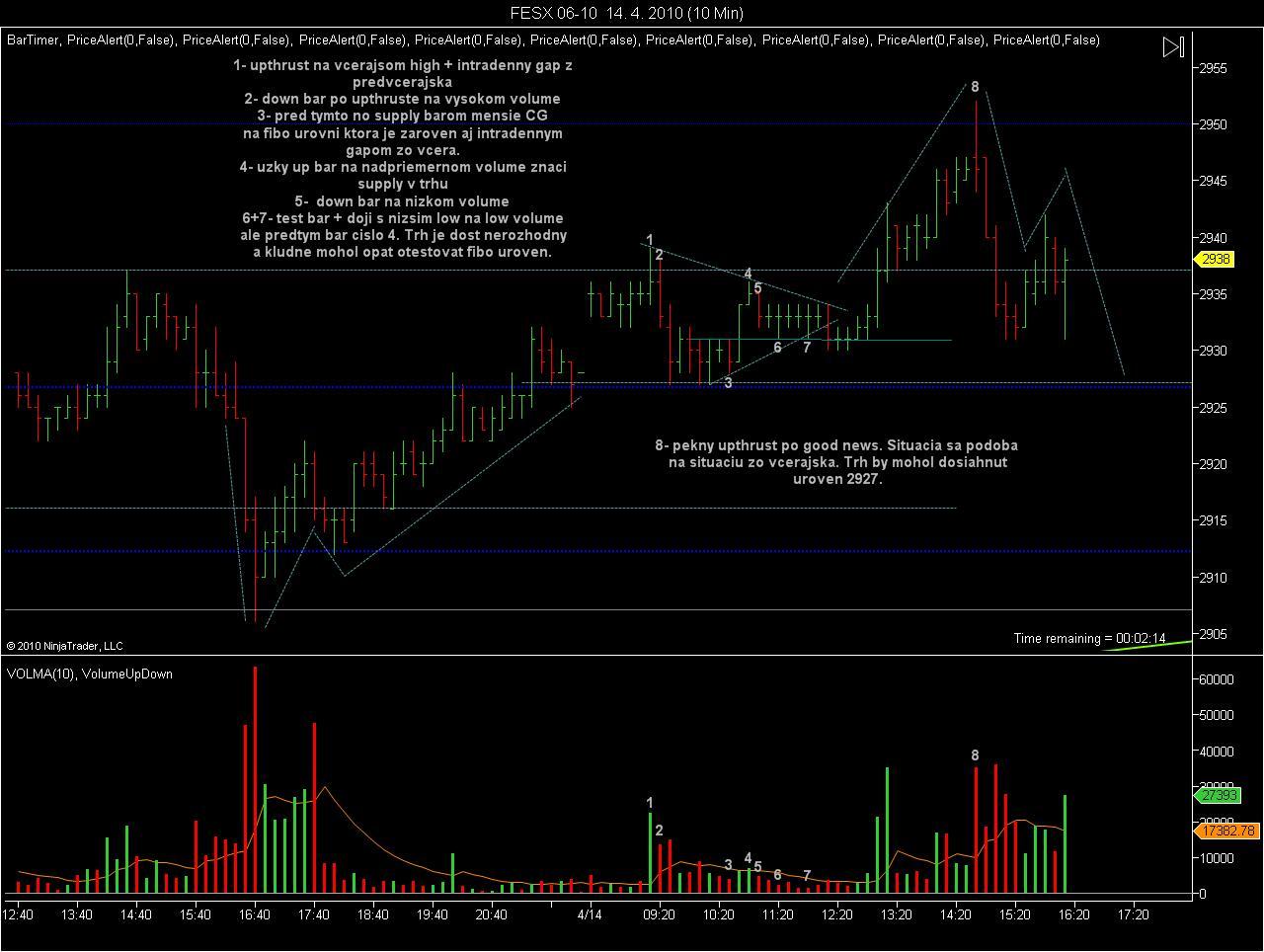Click the 15:40 time axis label

tap(196, 914)
